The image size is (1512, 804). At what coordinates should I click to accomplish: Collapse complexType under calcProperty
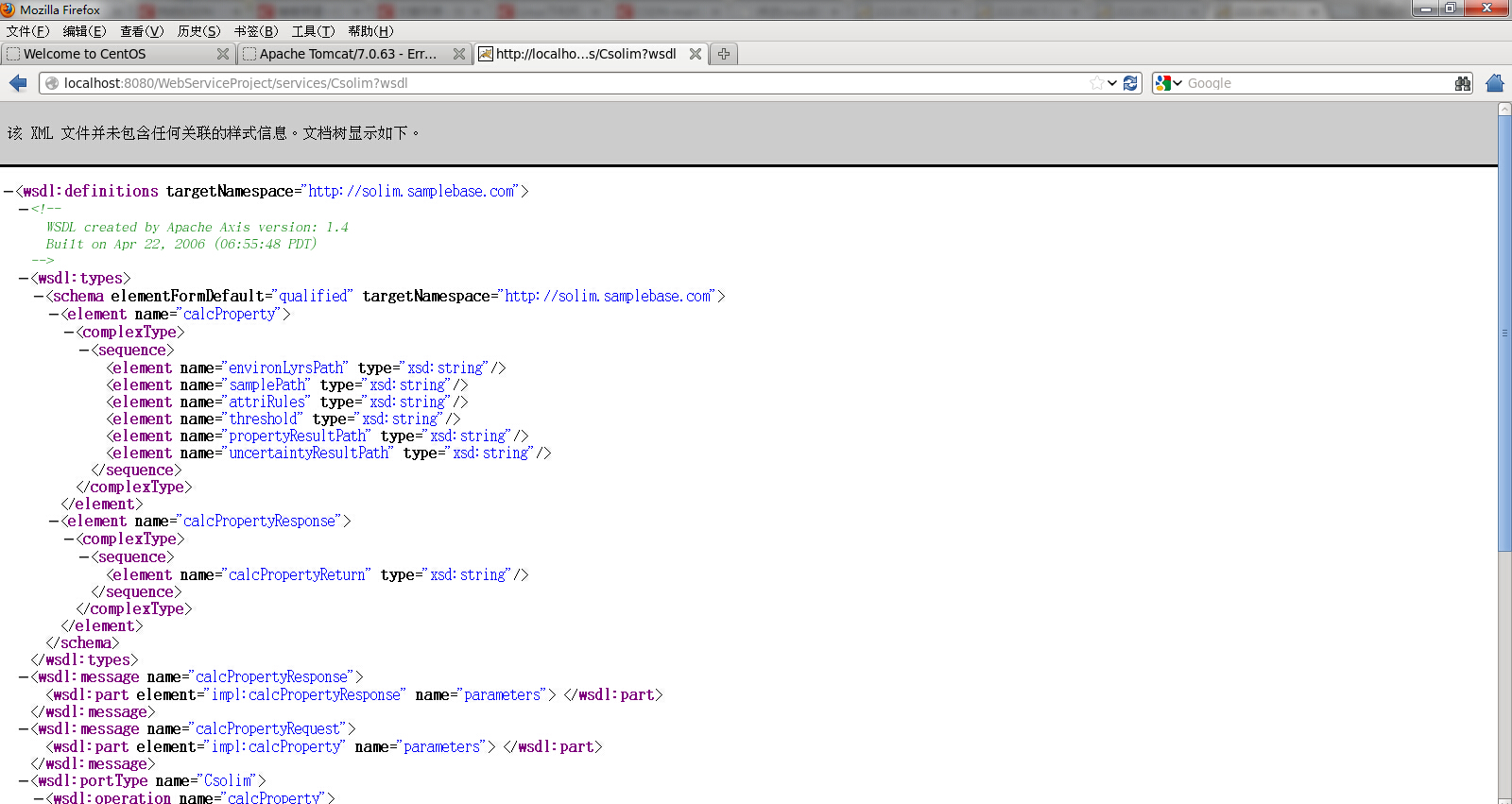(x=69, y=333)
